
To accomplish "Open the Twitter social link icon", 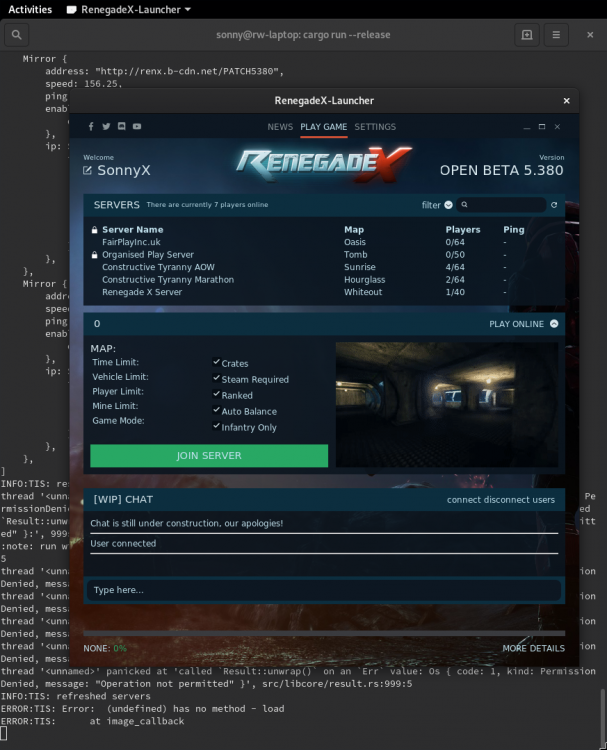I will pyautogui.click(x=106, y=127).
